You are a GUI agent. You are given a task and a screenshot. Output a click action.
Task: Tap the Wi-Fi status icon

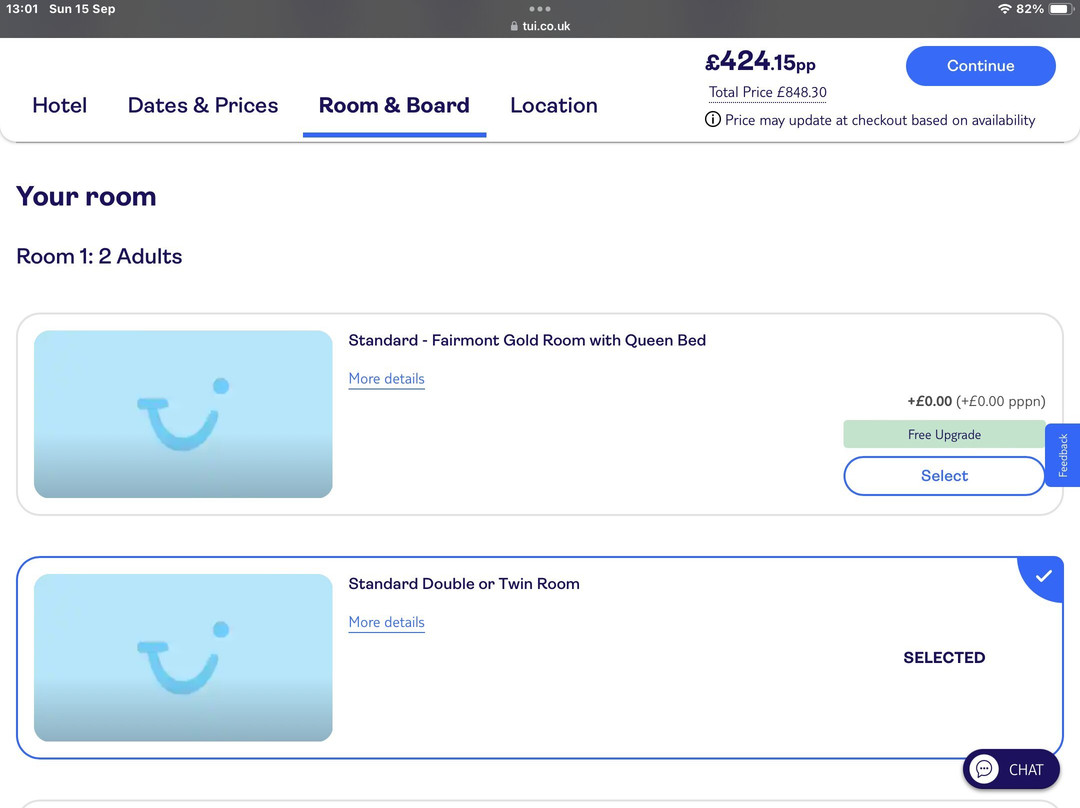1004,9
